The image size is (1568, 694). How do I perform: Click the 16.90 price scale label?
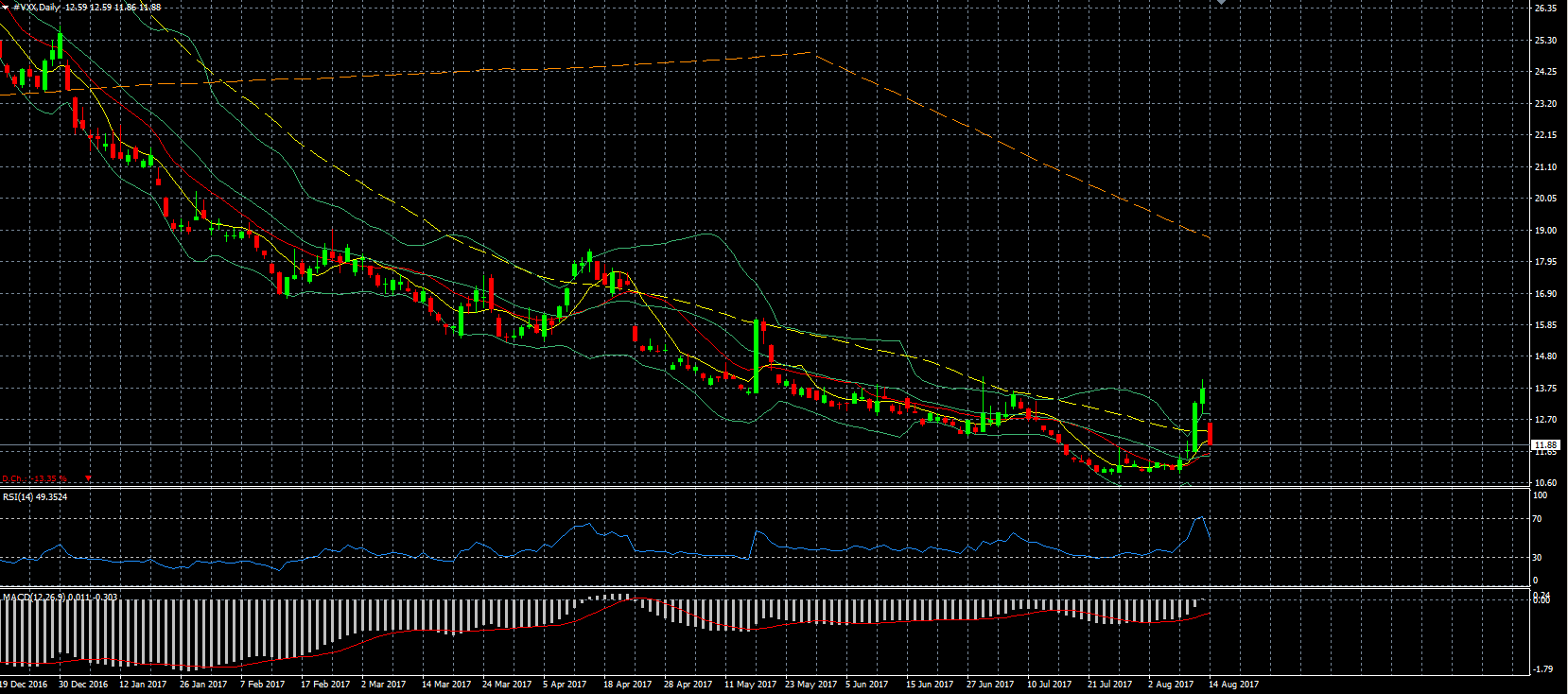click(1545, 293)
